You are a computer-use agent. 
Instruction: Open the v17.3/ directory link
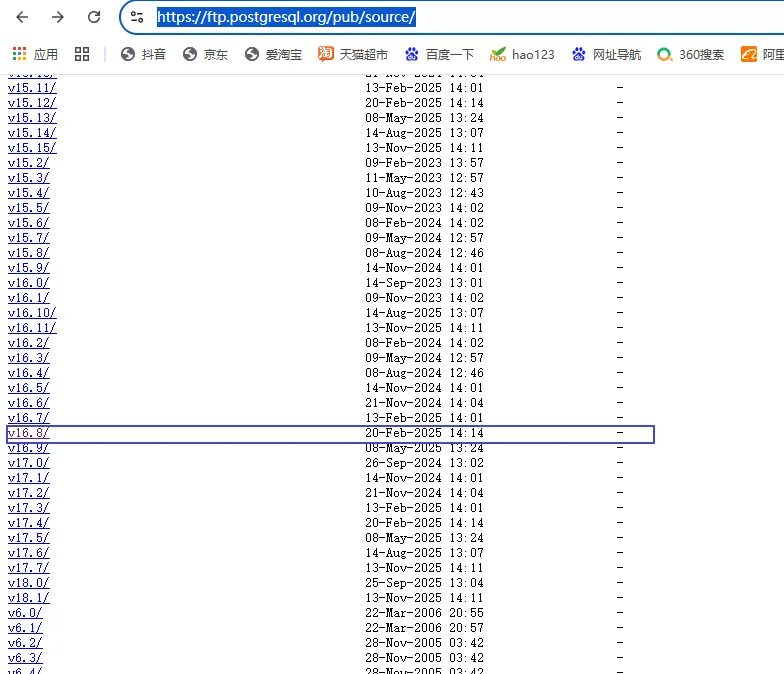click(x=28, y=508)
